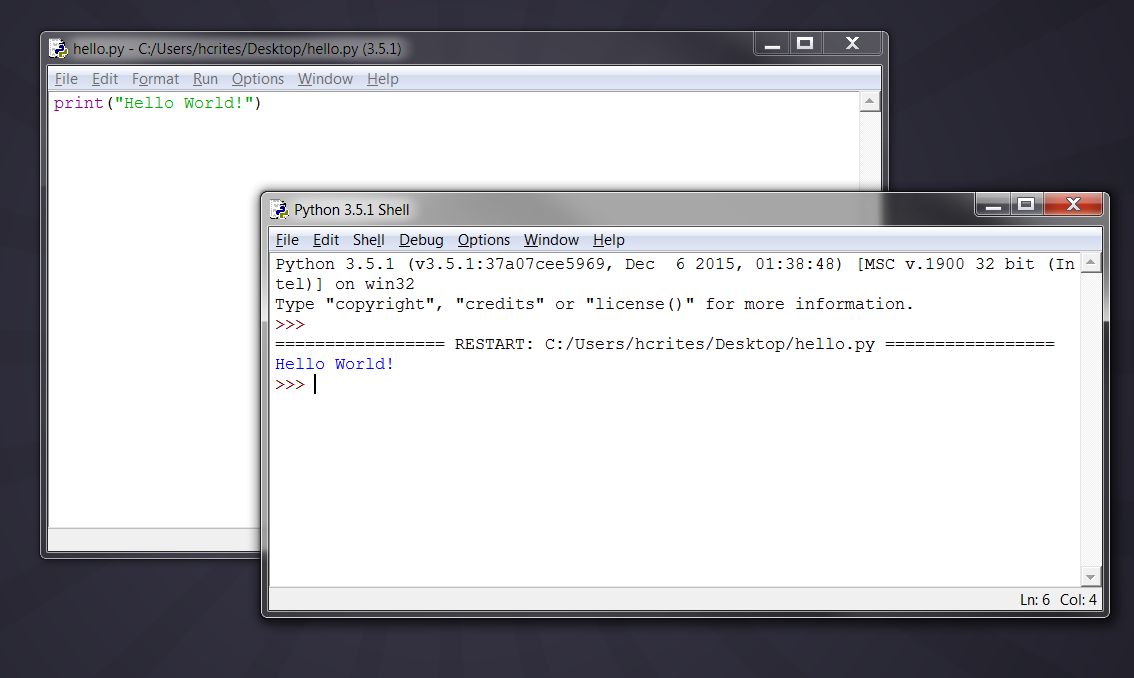Image resolution: width=1134 pixels, height=678 pixels.
Task: Open the Window menu in the Python Shell
Action: click(x=551, y=240)
